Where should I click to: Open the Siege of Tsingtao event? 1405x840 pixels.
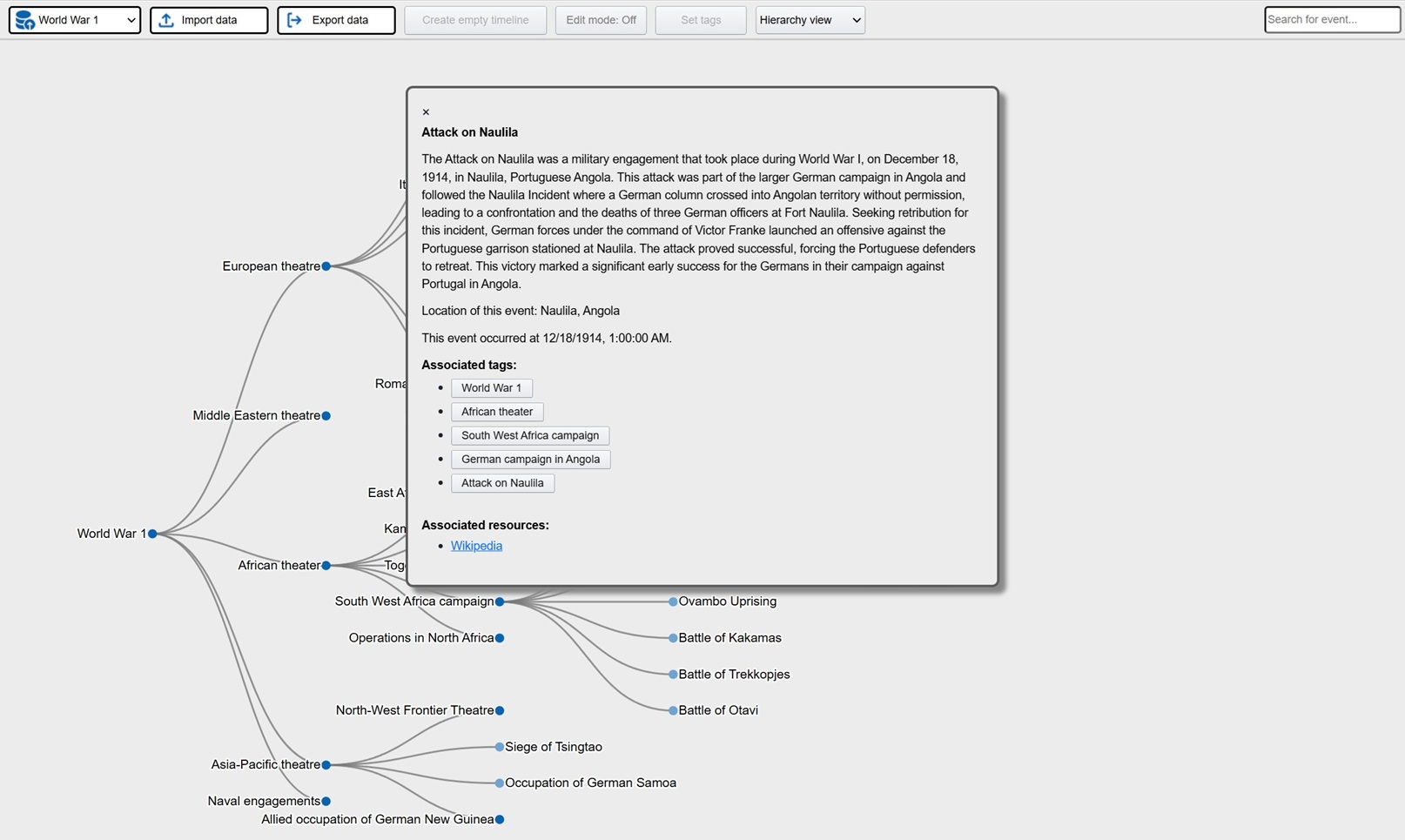point(500,747)
